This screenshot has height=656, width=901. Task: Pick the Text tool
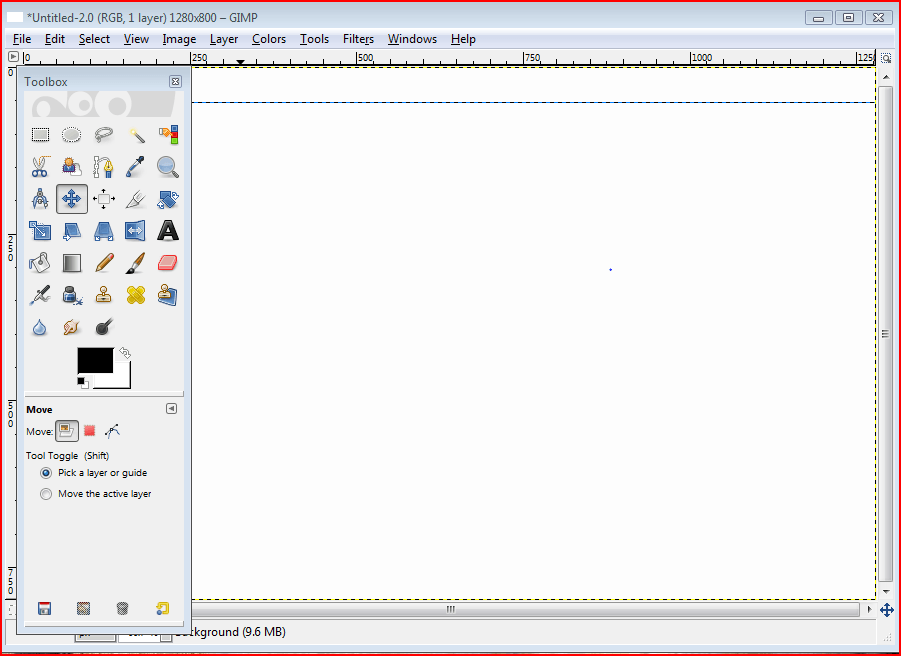pyautogui.click(x=168, y=231)
